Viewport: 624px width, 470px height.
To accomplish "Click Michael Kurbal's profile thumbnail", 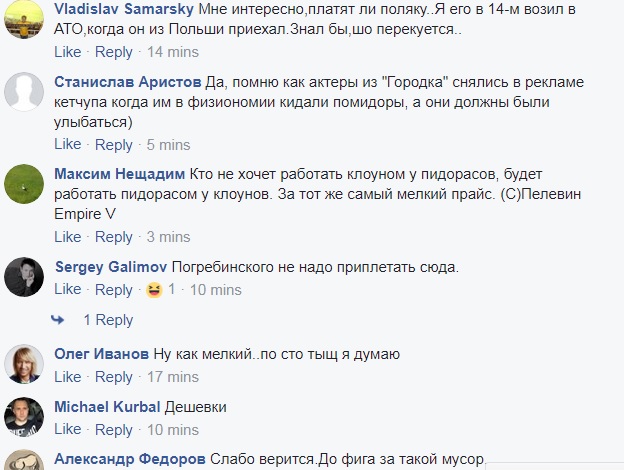I will tap(24, 416).
